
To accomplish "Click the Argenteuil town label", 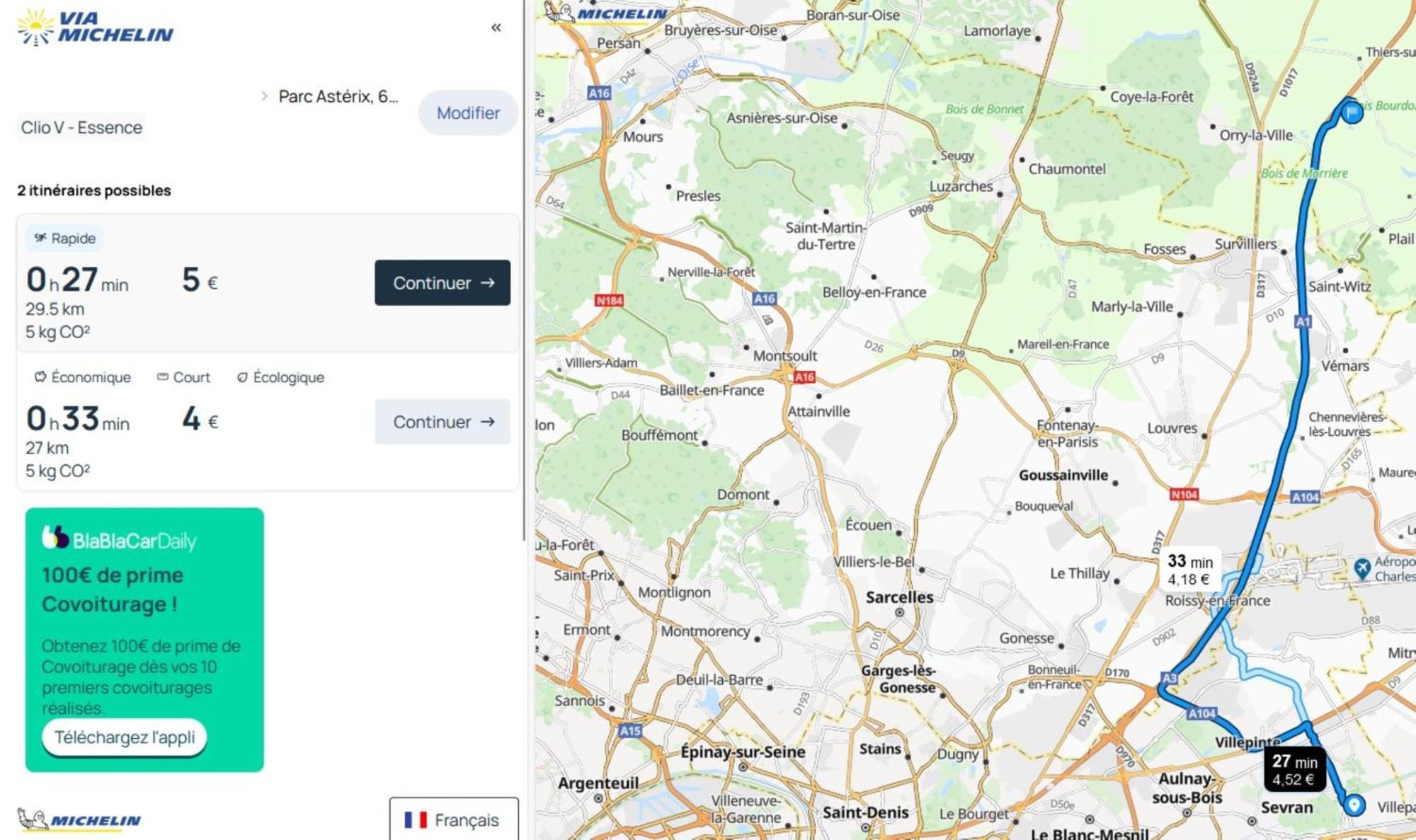I will point(598,783).
